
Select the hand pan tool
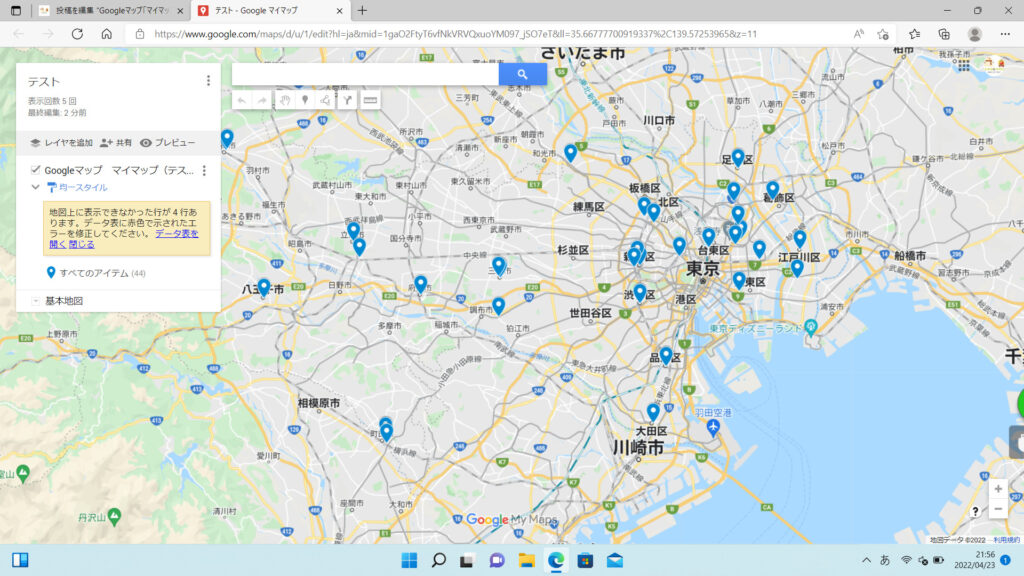[x=284, y=100]
